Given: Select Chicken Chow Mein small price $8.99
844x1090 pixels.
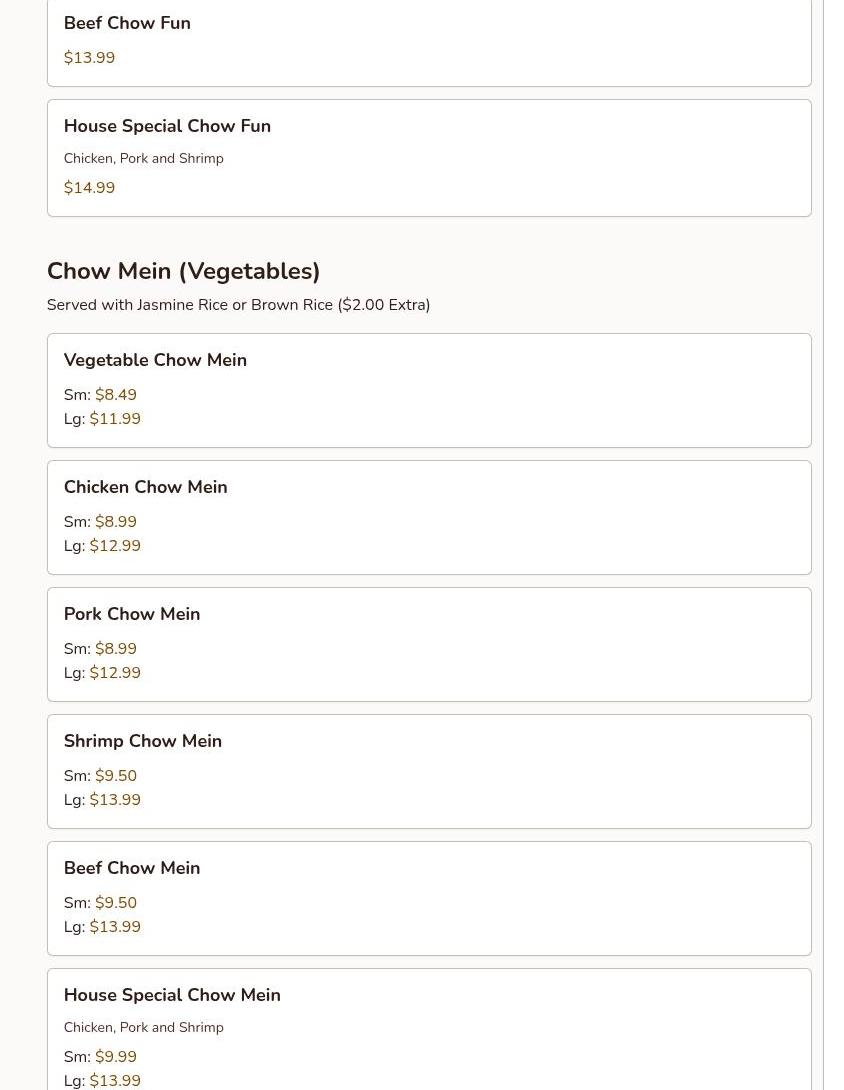Looking at the screenshot, I should 115,522.
